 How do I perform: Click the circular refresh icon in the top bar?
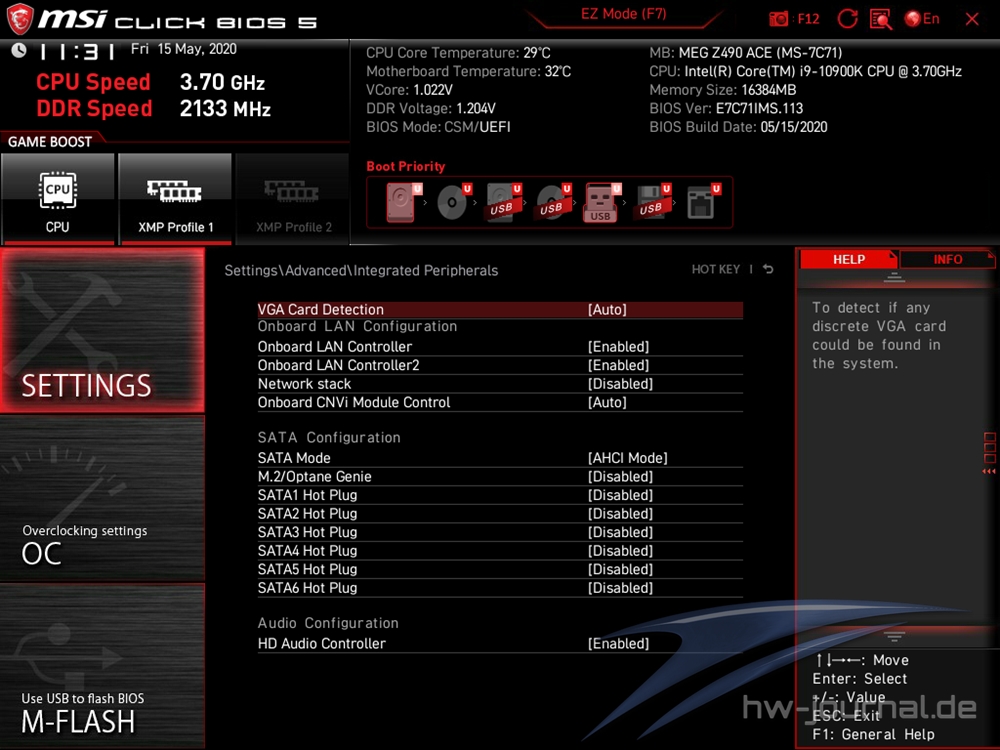(847, 18)
